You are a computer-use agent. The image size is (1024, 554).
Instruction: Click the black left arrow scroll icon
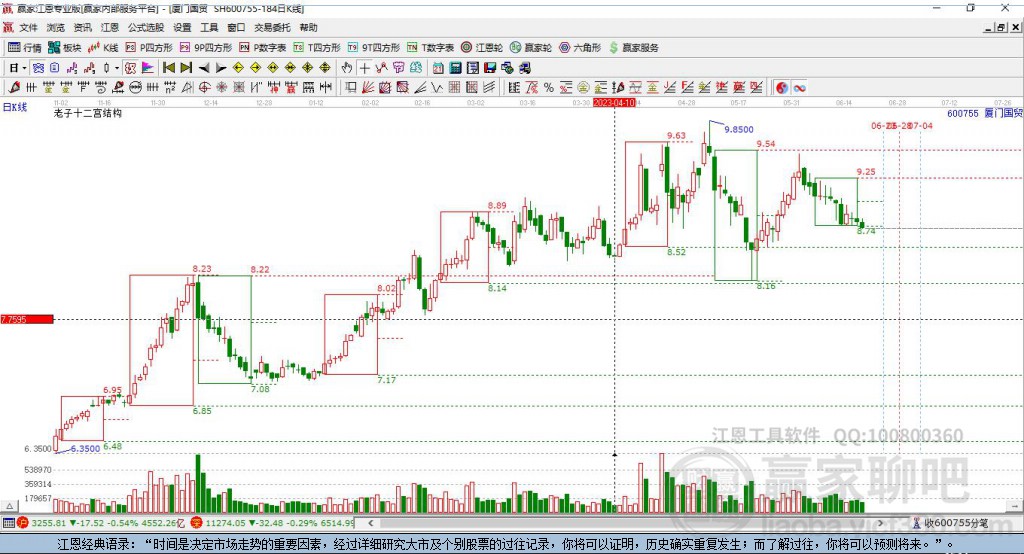pyautogui.click(x=204, y=68)
